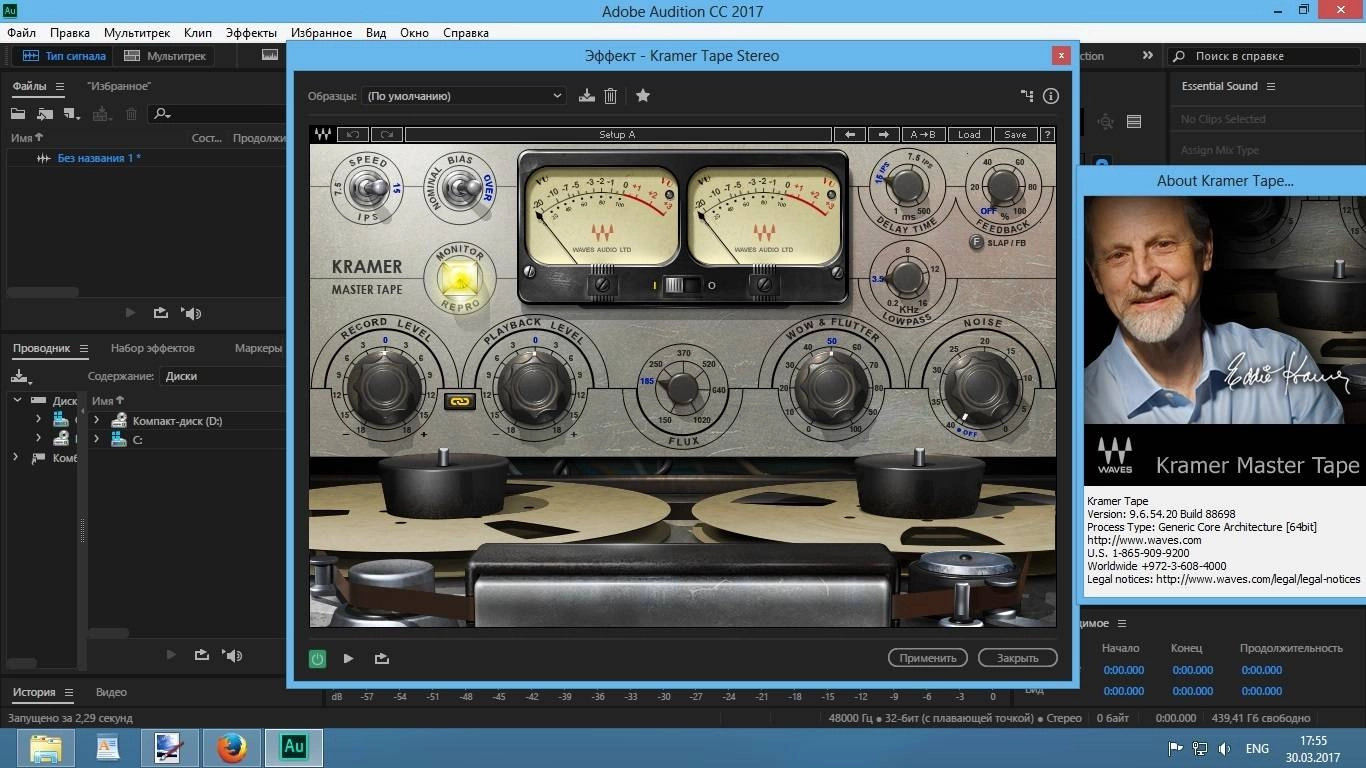Toggle the Monitor Repro button
Image resolution: width=1366 pixels, height=768 pixels.
tap(459, 279)
